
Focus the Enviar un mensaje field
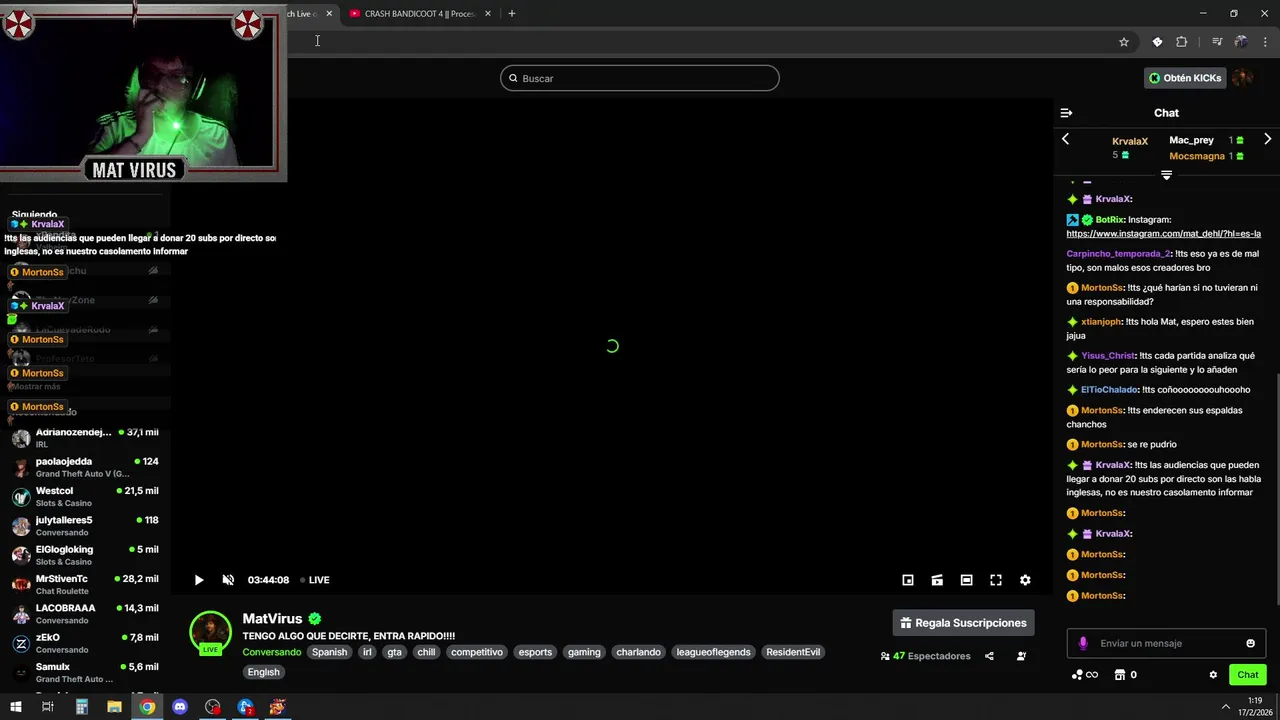[1166, 643]
